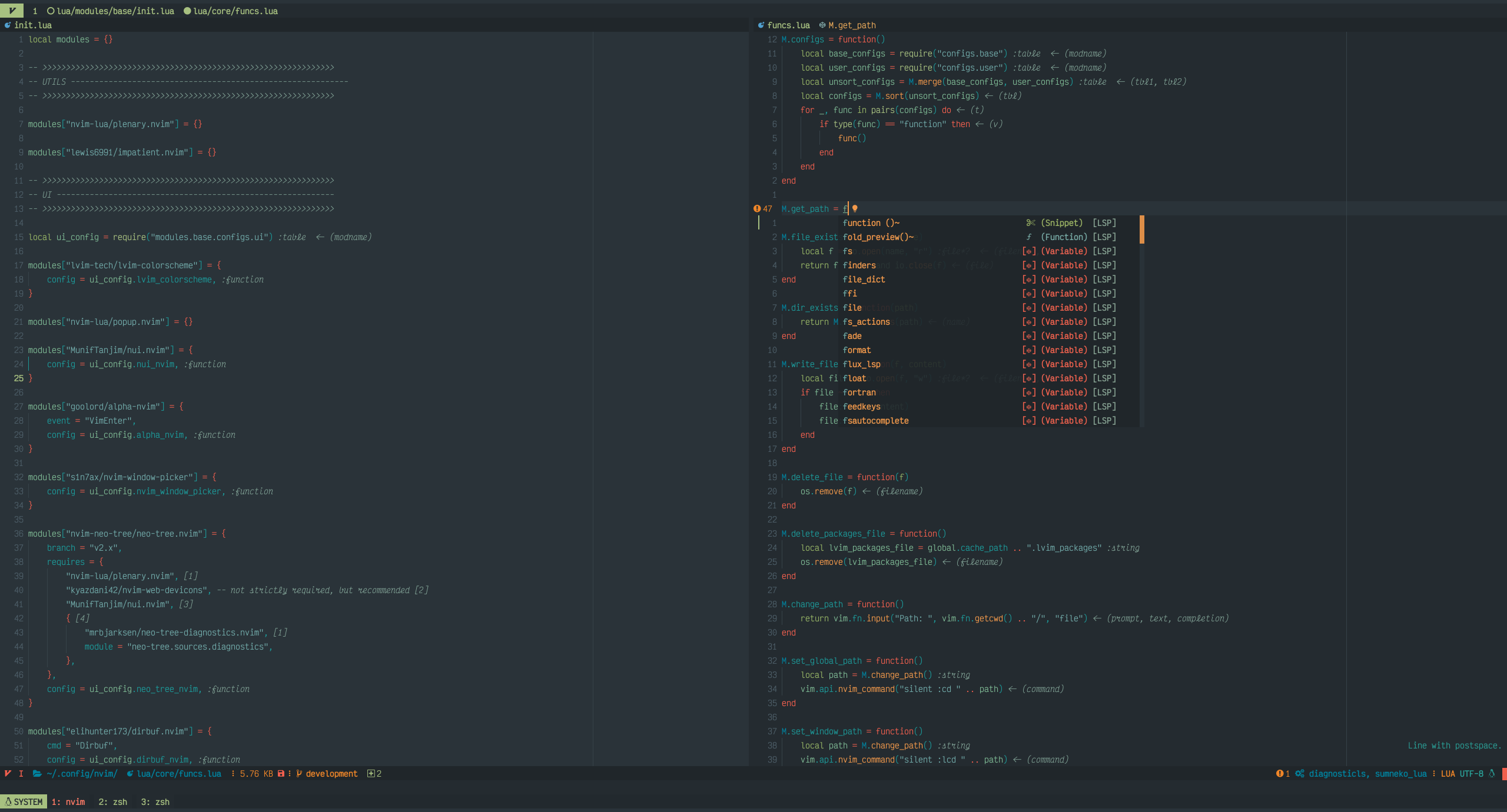Click the development branch name in statusline
This screenshot has width=1507, height=812.
pyautogui.click(x=331, y=774)
